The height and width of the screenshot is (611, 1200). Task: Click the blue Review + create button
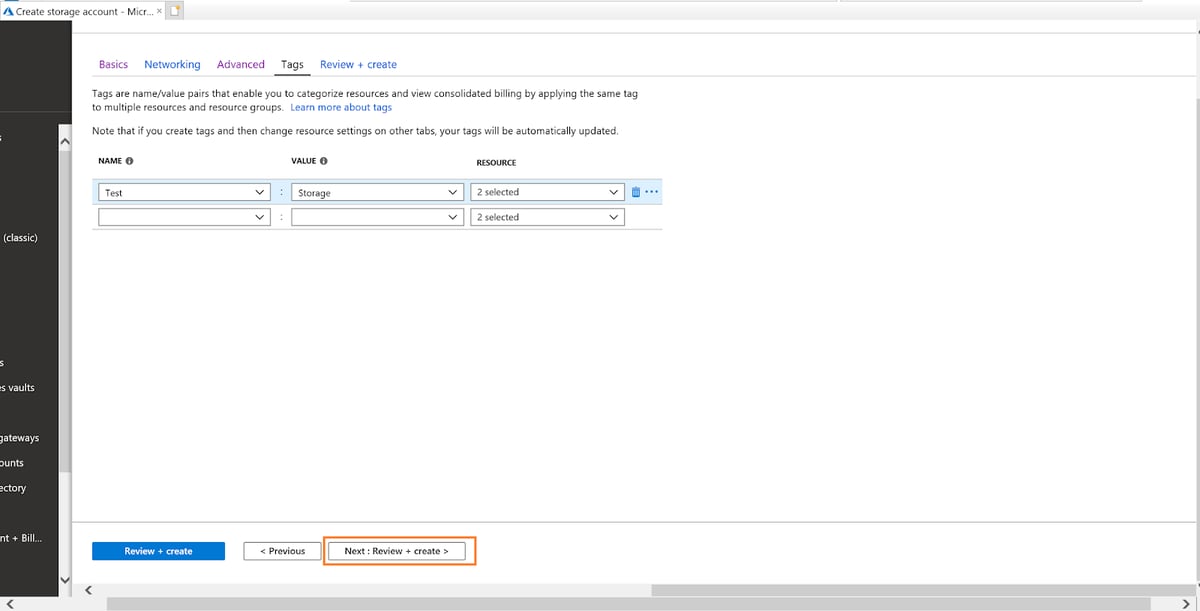click(158, 551)
